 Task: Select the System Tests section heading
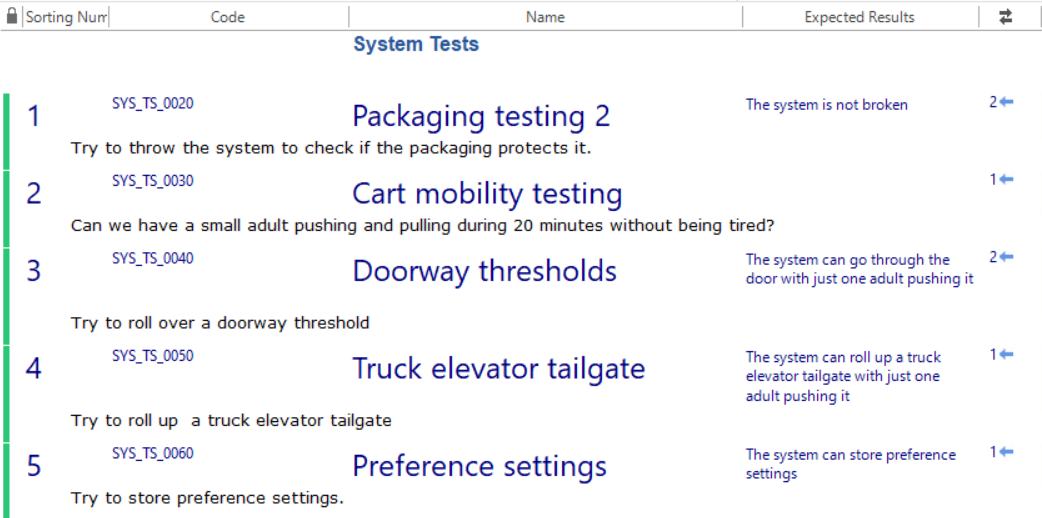tap(416, 45)
